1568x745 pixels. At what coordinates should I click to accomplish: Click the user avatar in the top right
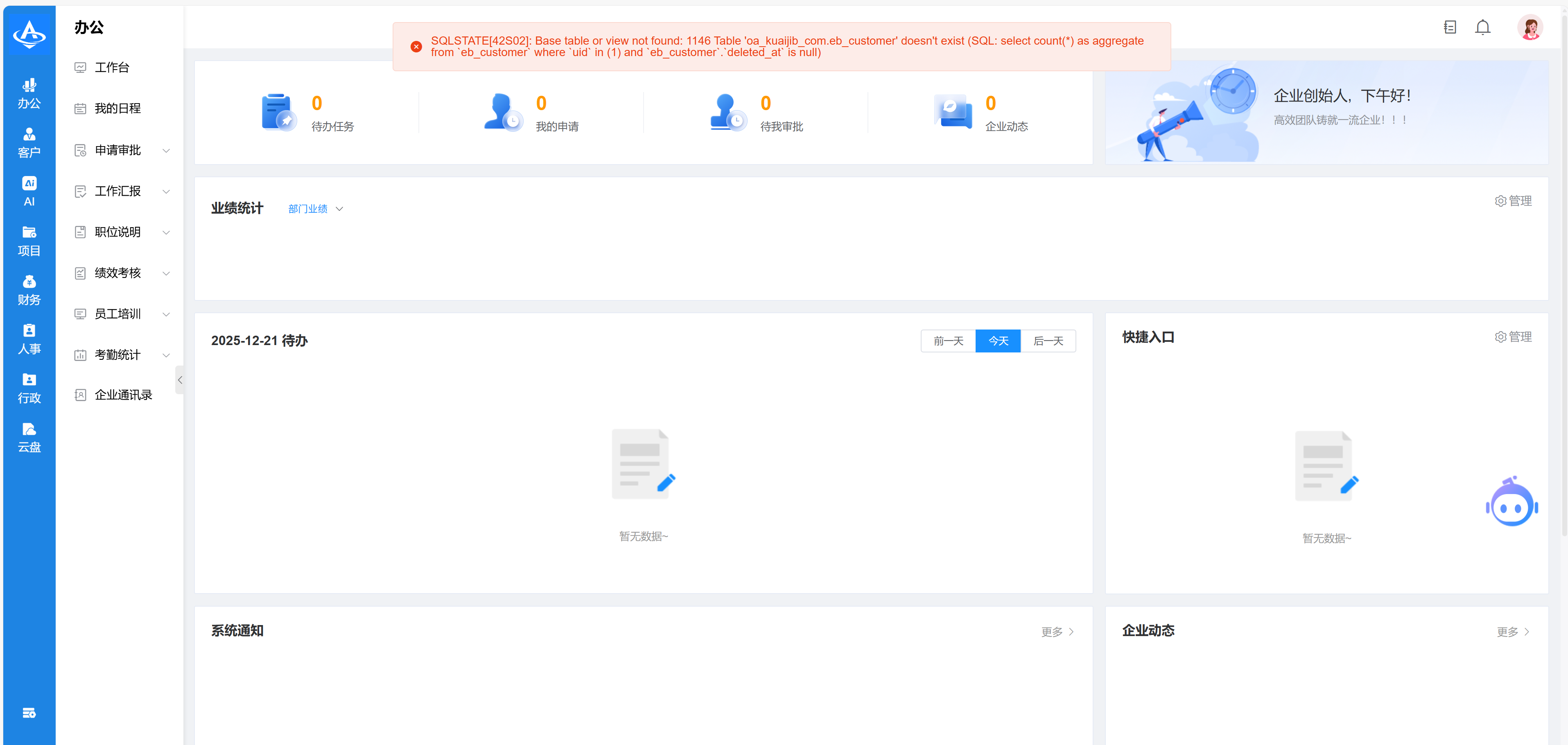point(1530,27)
